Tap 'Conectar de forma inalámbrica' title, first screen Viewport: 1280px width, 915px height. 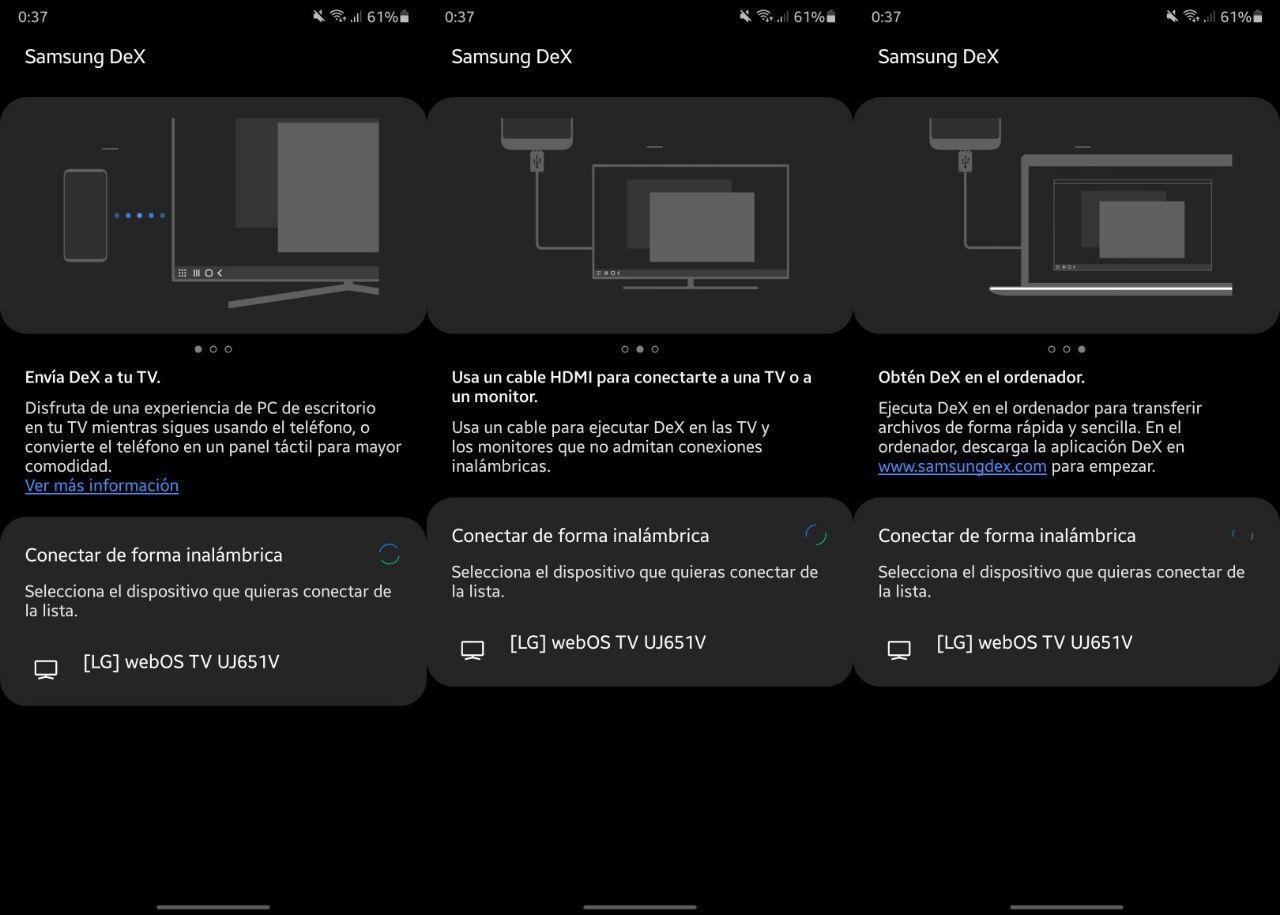pyautogui.click(x=154, y=555)
